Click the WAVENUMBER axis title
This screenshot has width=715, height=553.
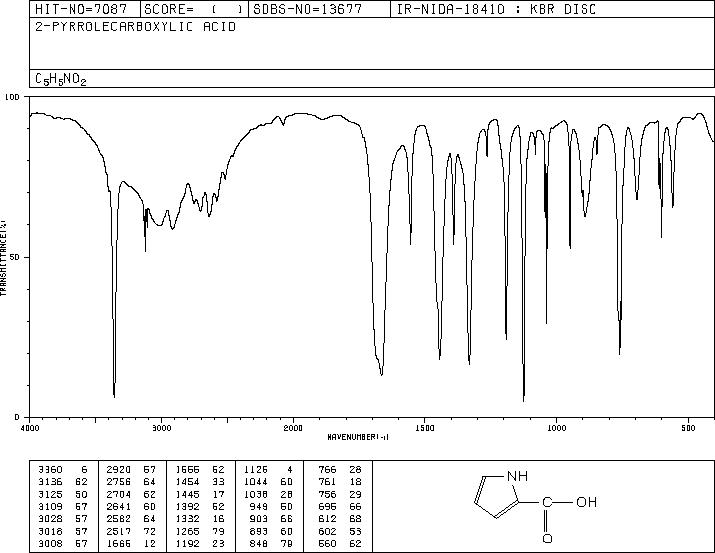click(x=358, y=437)
